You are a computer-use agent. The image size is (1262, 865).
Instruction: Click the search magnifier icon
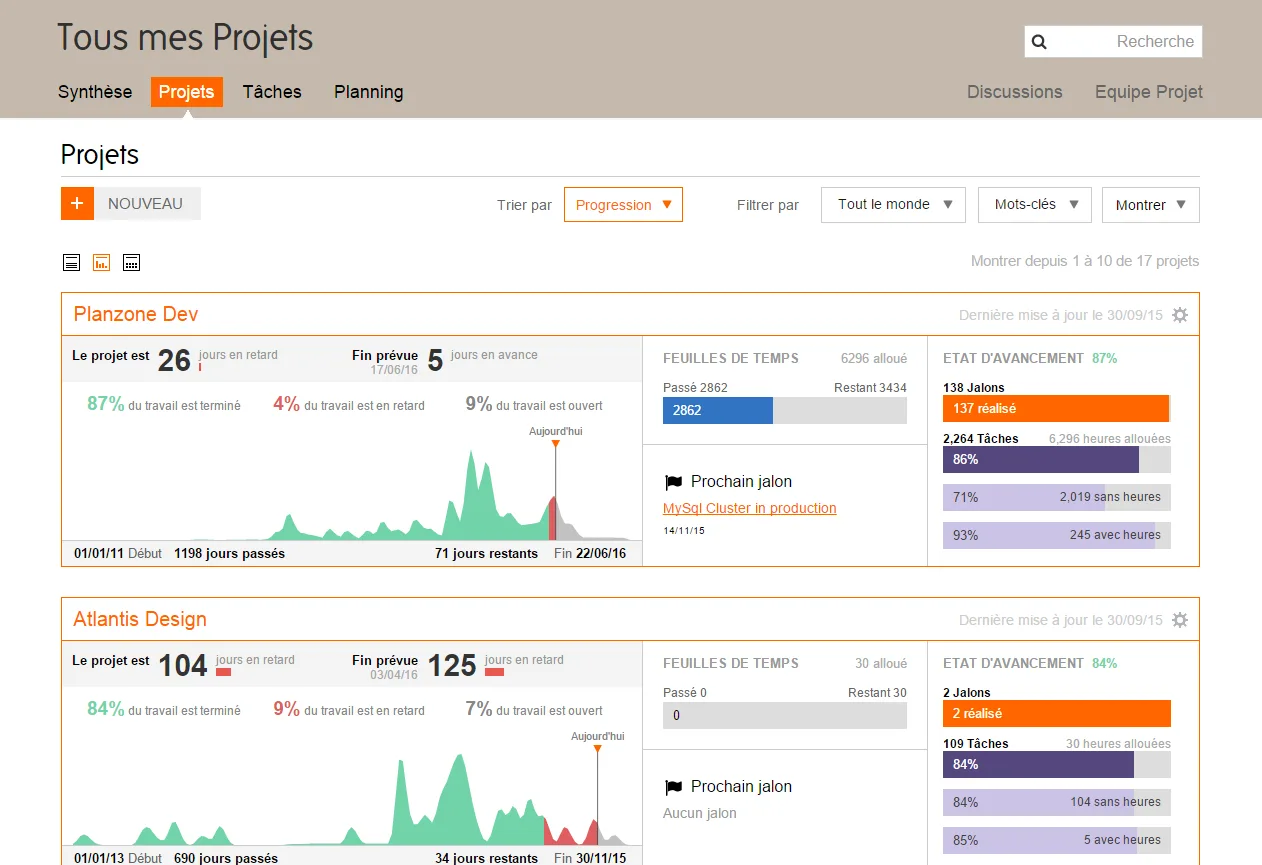1039,42
